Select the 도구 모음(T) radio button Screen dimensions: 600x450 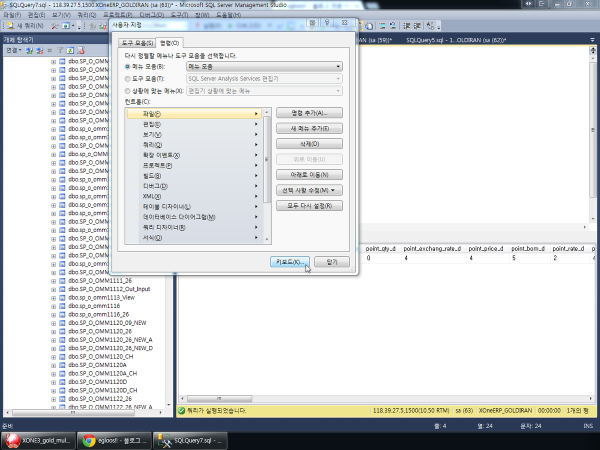[127, 79]
